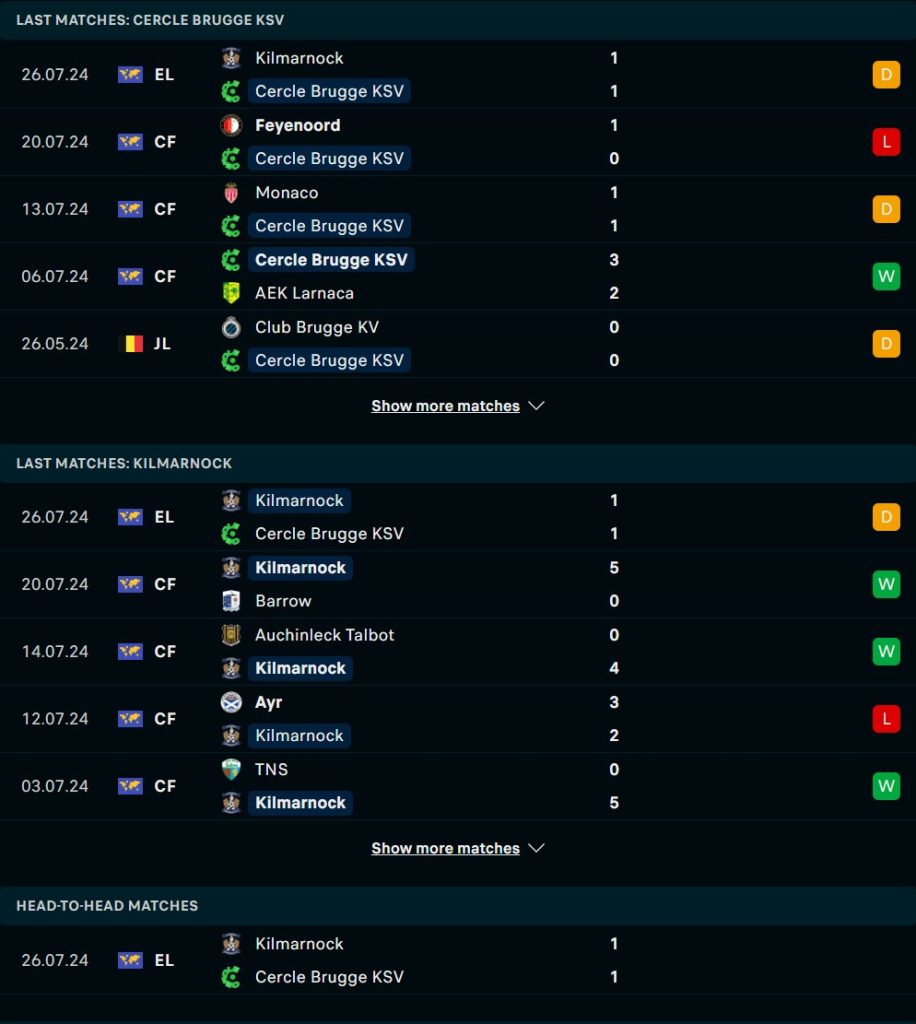Click the Ayr team logo icon
This screenshot has width=916, height=1024.
pyautogui.click(x=231, y=702)
